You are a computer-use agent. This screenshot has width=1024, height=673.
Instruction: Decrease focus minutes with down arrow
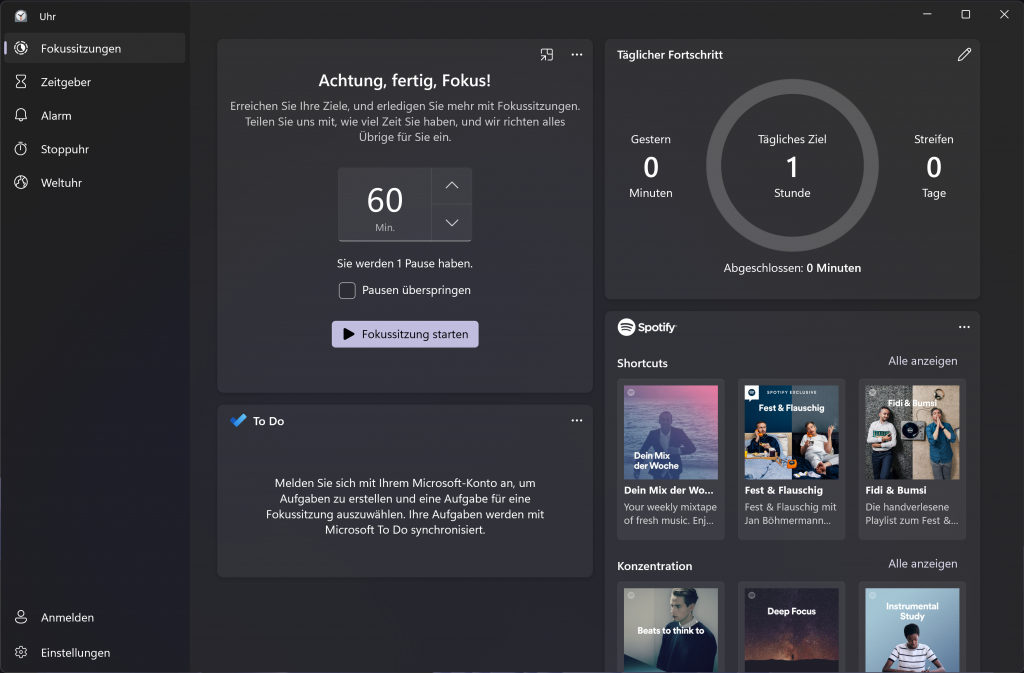click(x=451, y=223)
